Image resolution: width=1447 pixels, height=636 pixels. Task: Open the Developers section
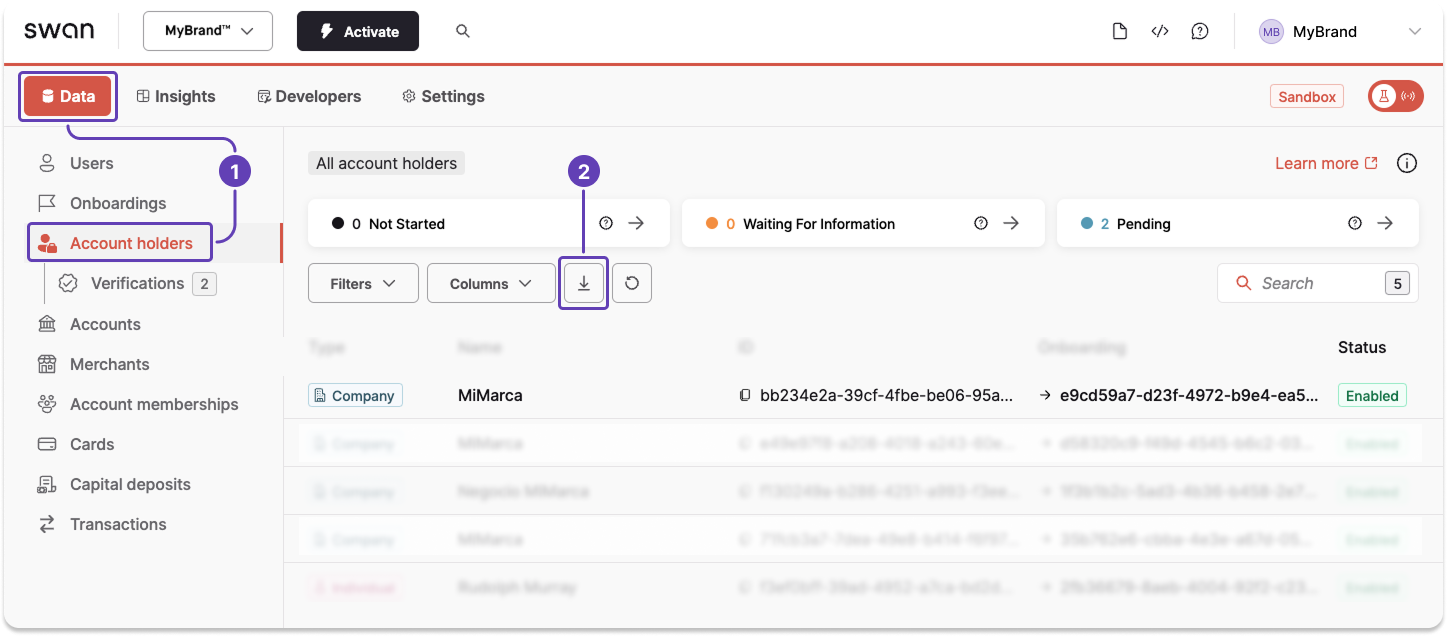(x=309, y=96)
